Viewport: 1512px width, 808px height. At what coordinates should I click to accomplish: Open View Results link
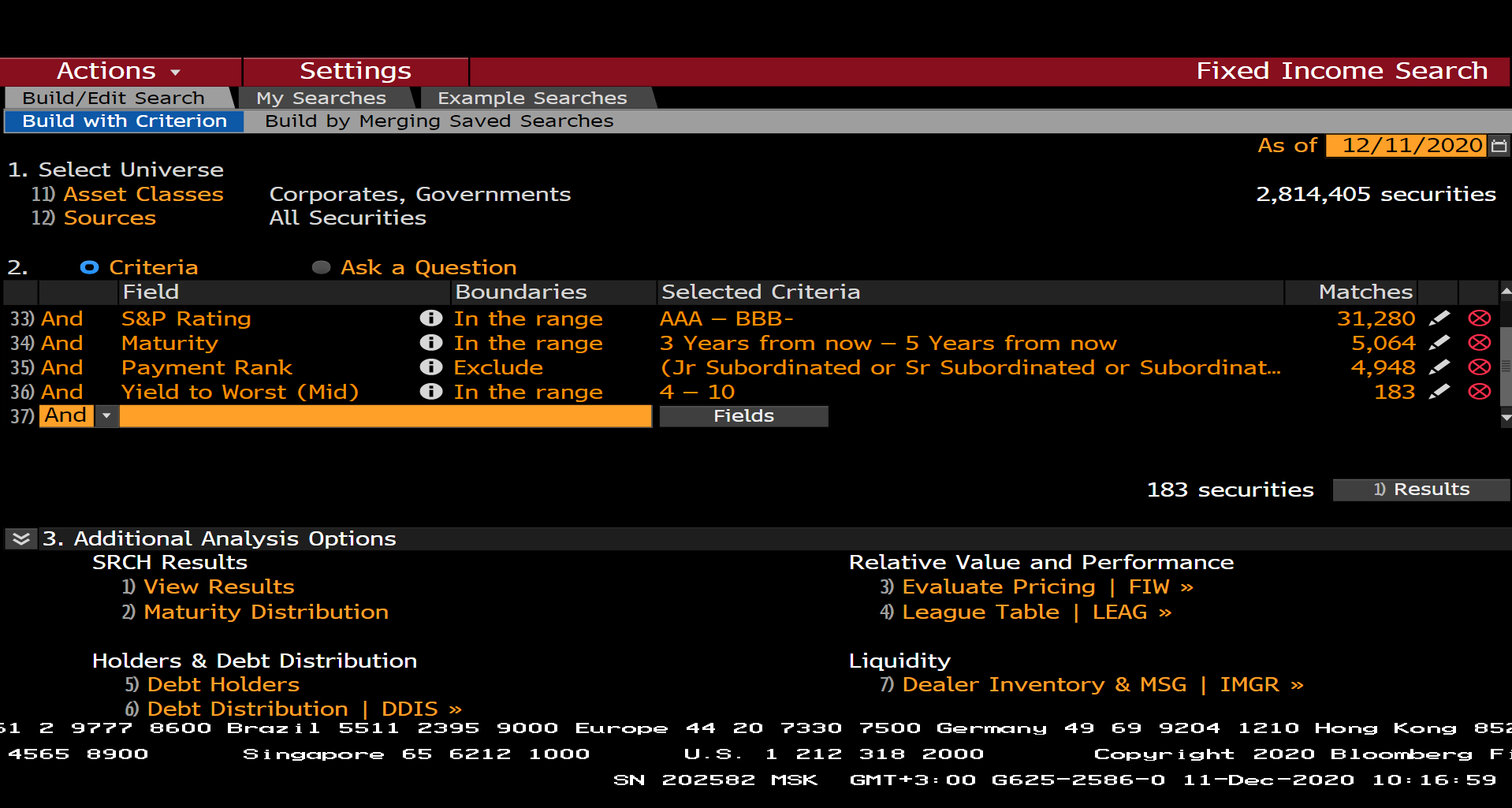(219, 586)
